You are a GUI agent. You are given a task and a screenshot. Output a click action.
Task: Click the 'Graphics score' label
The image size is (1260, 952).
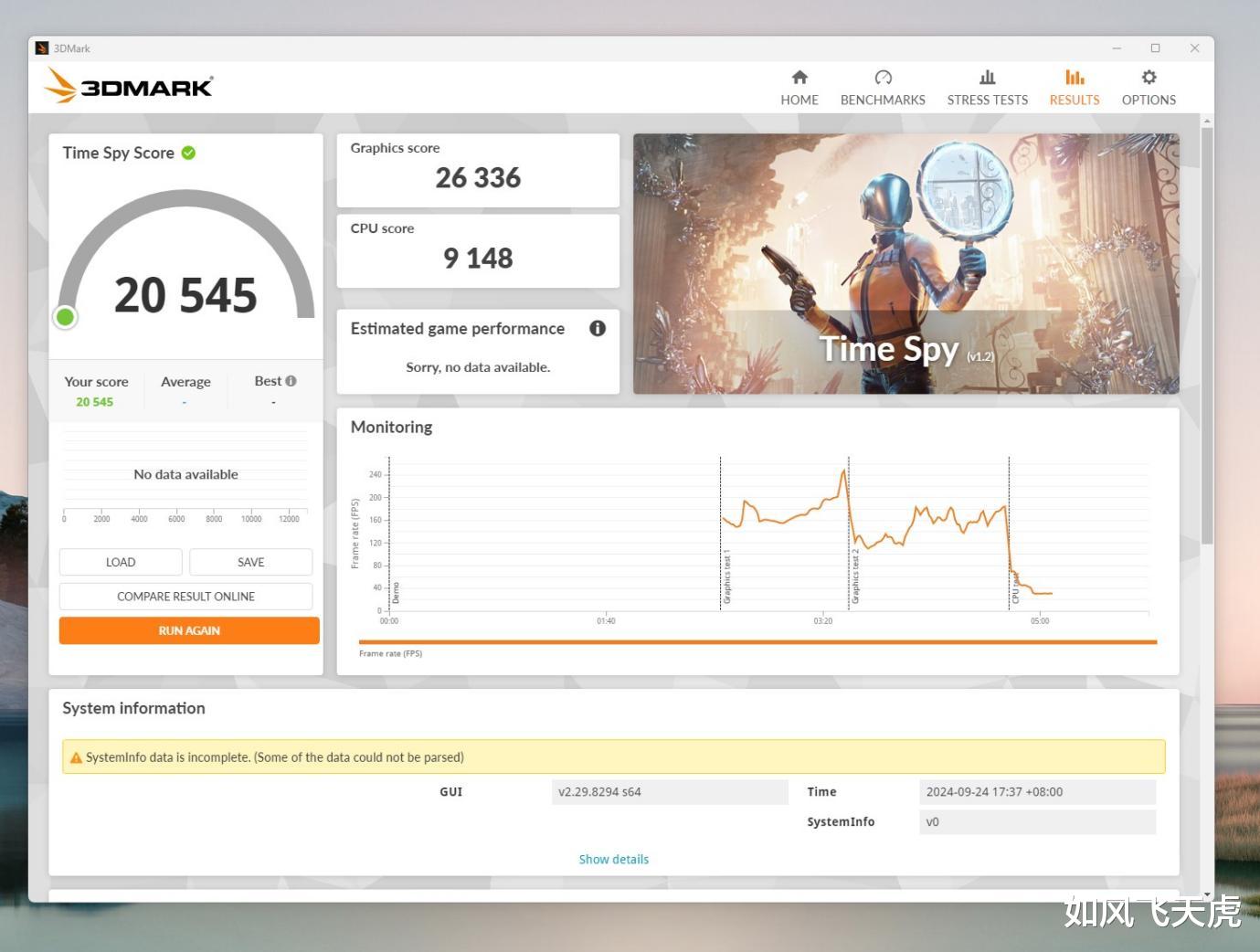[x=395, y=148]
